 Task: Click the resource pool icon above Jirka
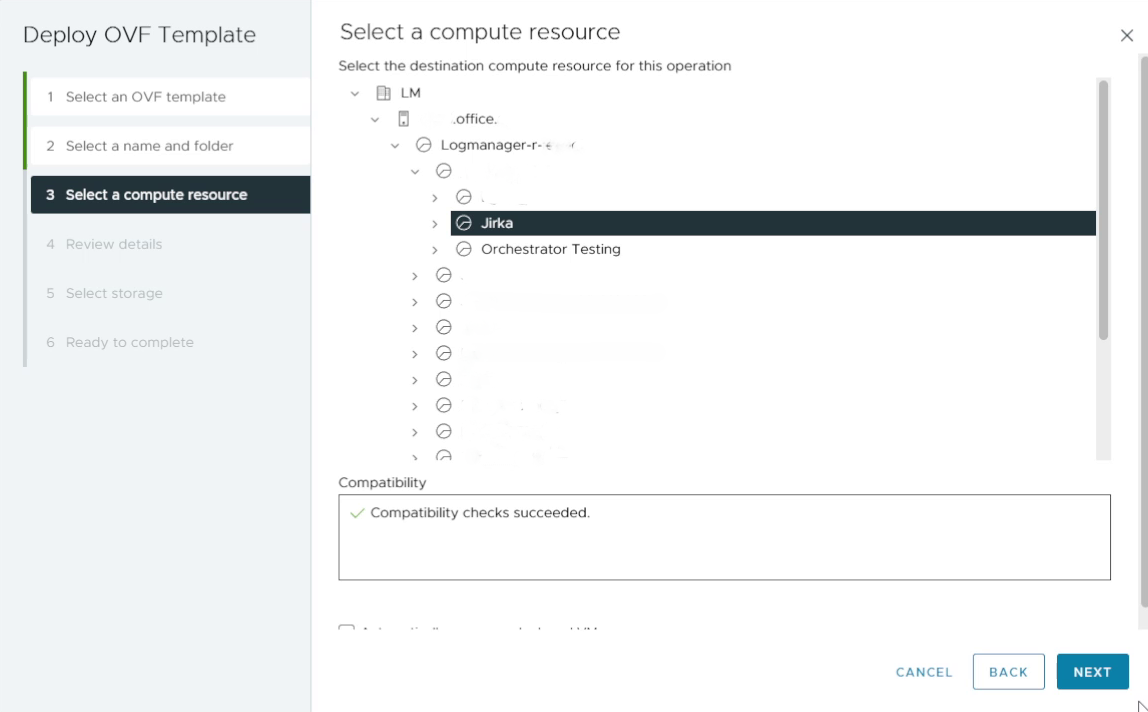pyautogui.click(x=464, y=196)
